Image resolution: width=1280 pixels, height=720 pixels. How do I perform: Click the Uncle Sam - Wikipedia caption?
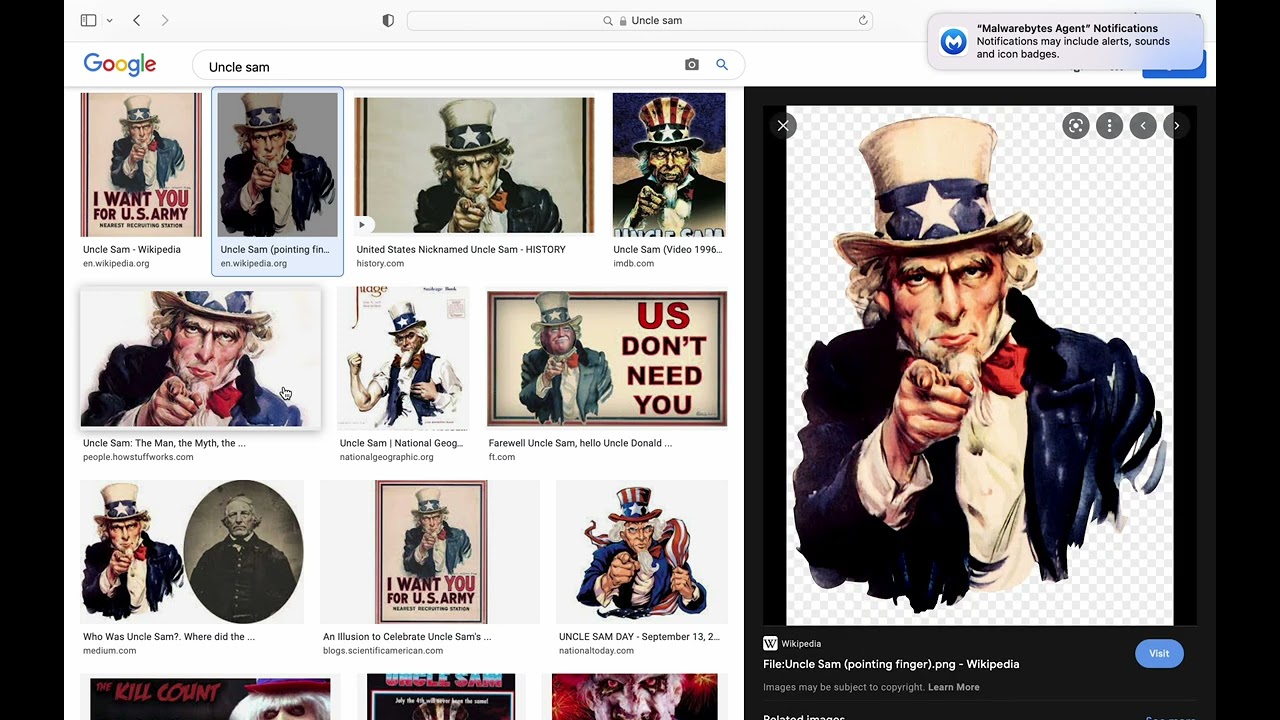[x=132, y=250]
